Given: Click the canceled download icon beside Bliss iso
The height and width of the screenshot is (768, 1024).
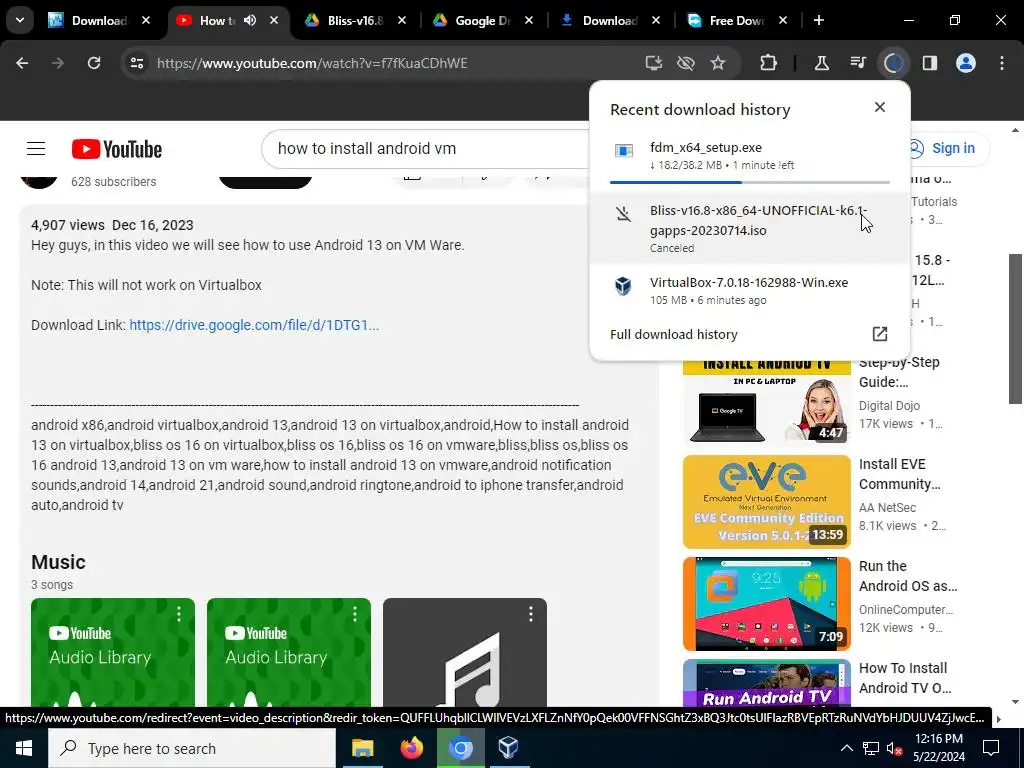Looking at the screenshot, I should pyautogui.click(x=623, y=214).
